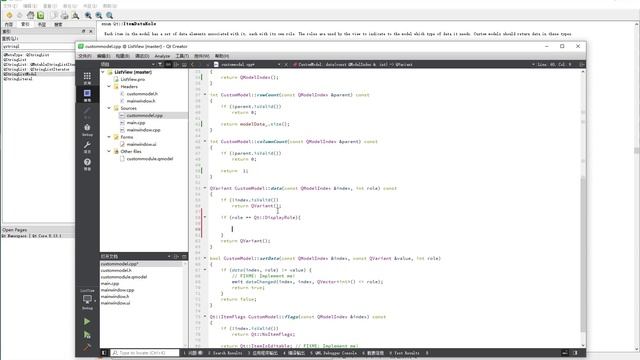This screenshot has height=360, width=640.
Task: Select ListView.pro in the project tree
Action: click(133, 79)
